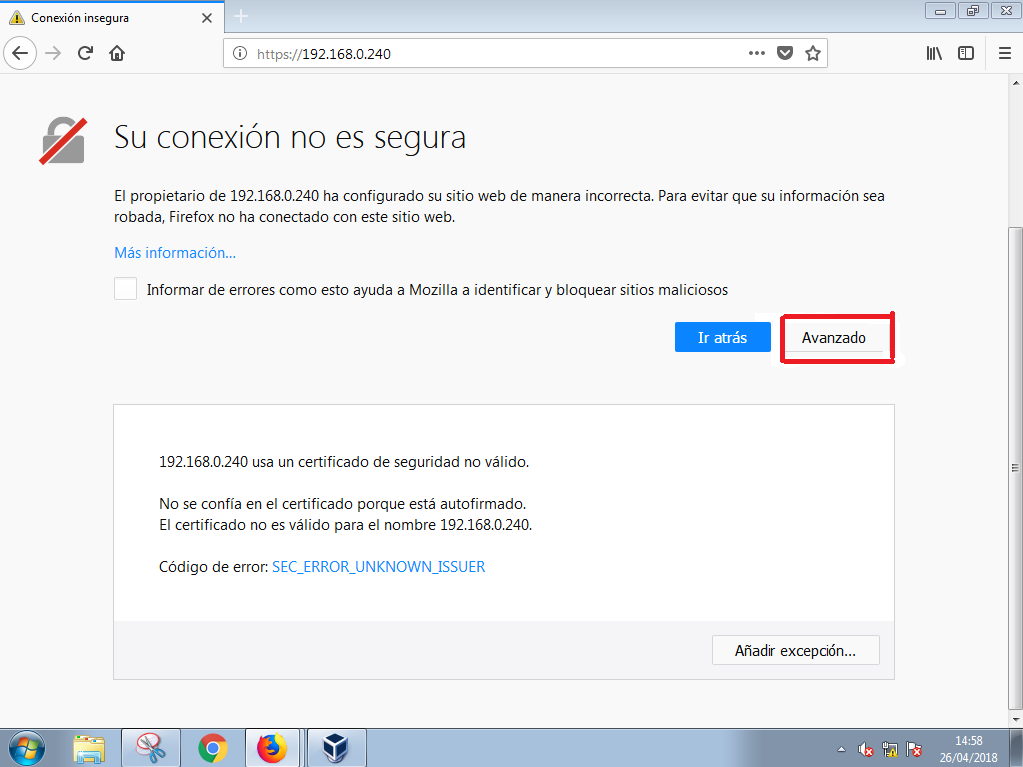Open the Action Center flag icon

pos(914,749)
